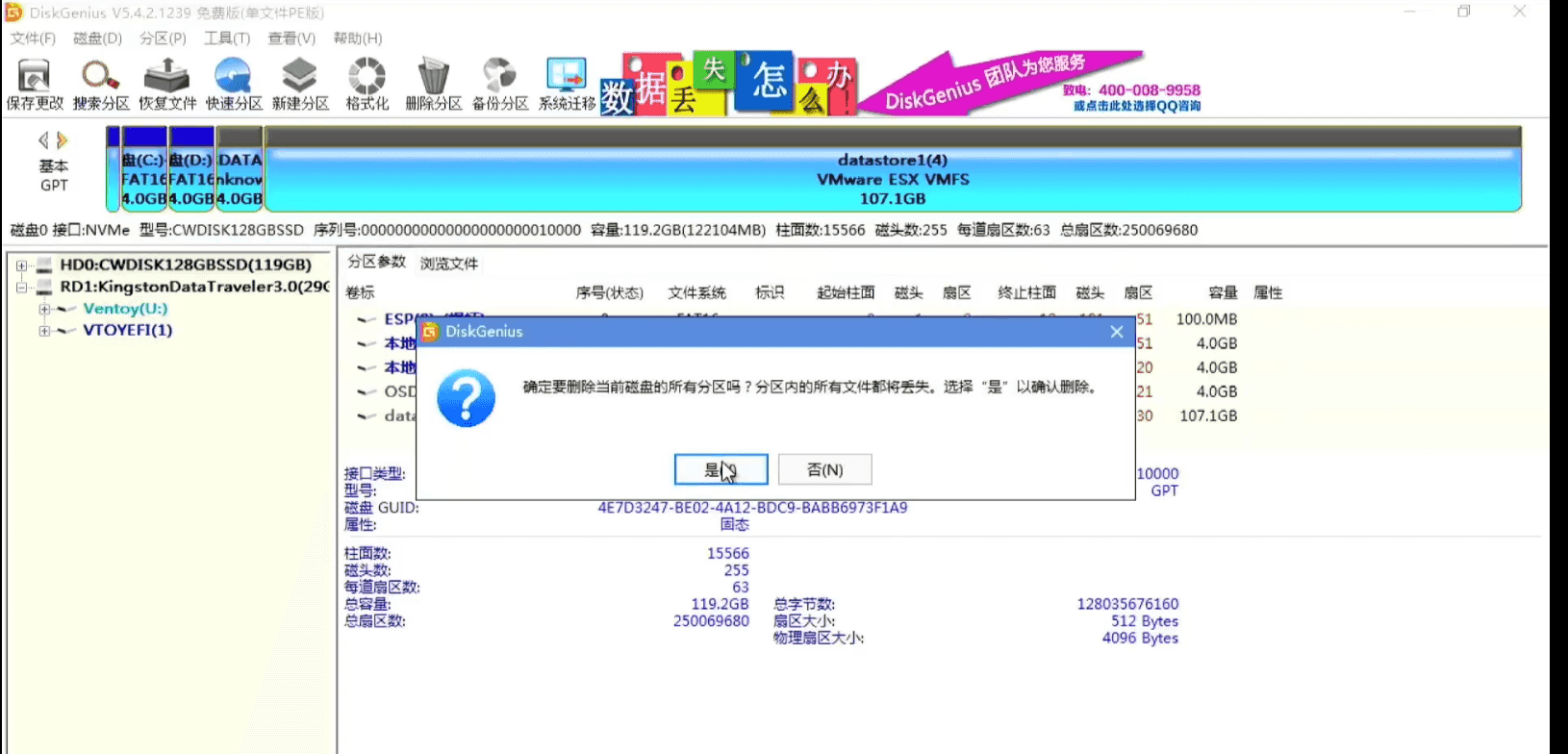Select HD0:CWDISK128GBSSD(119GB) in disk tree
This screenshot has width=1568, height=754.
coord(186,264)
